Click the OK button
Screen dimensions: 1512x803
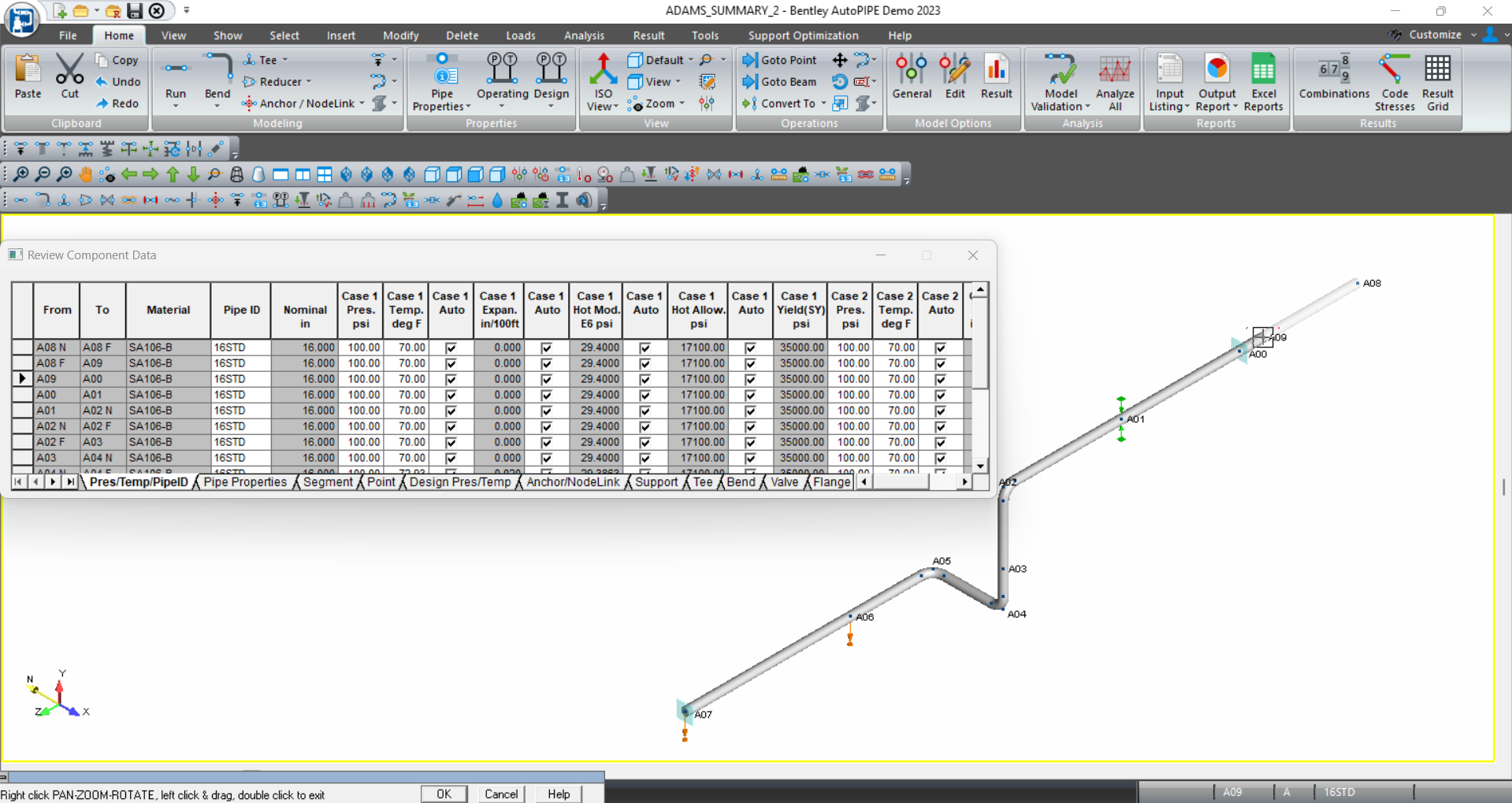tap(443, 794)
